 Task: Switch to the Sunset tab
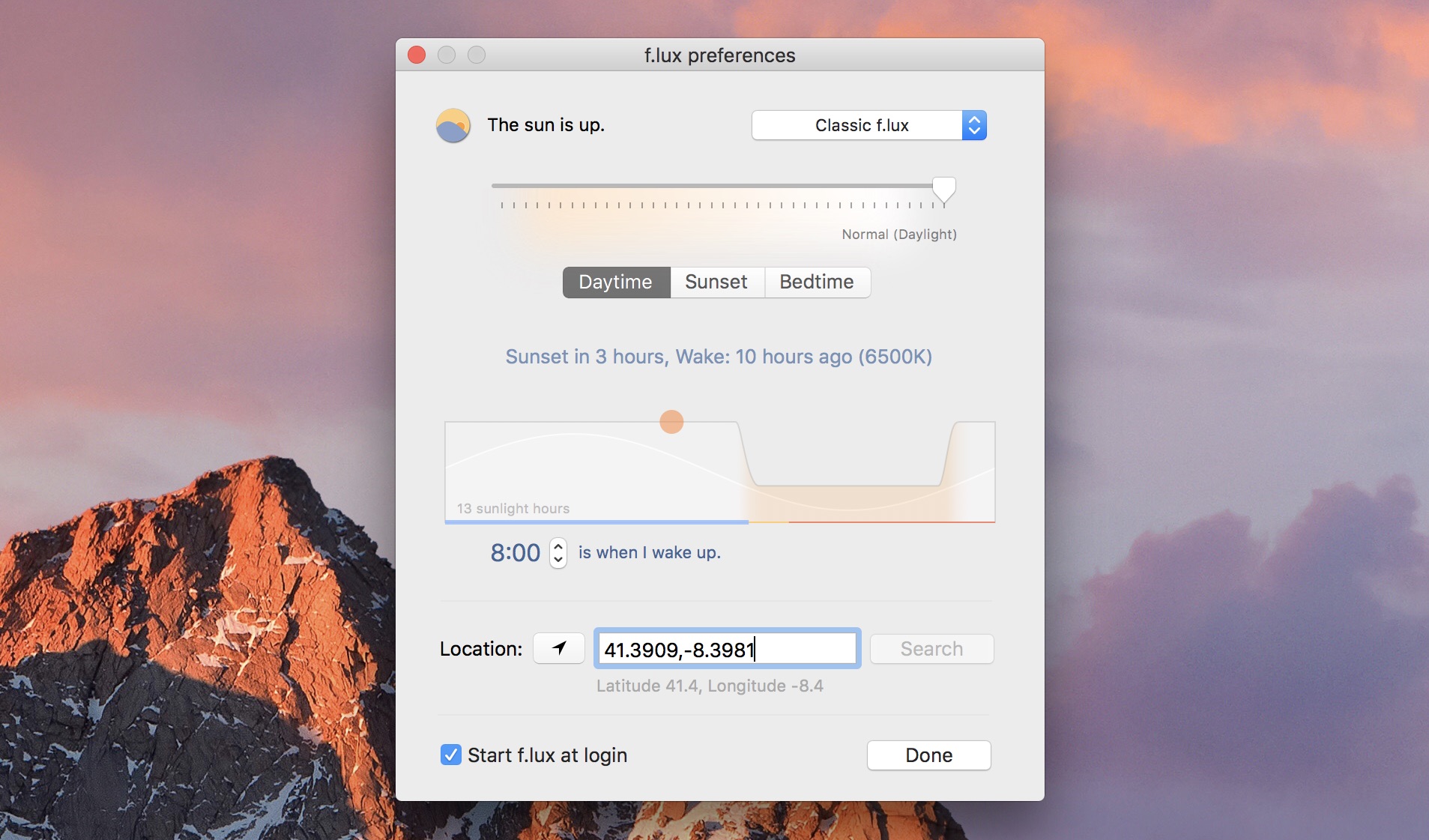tap(717, 282)
